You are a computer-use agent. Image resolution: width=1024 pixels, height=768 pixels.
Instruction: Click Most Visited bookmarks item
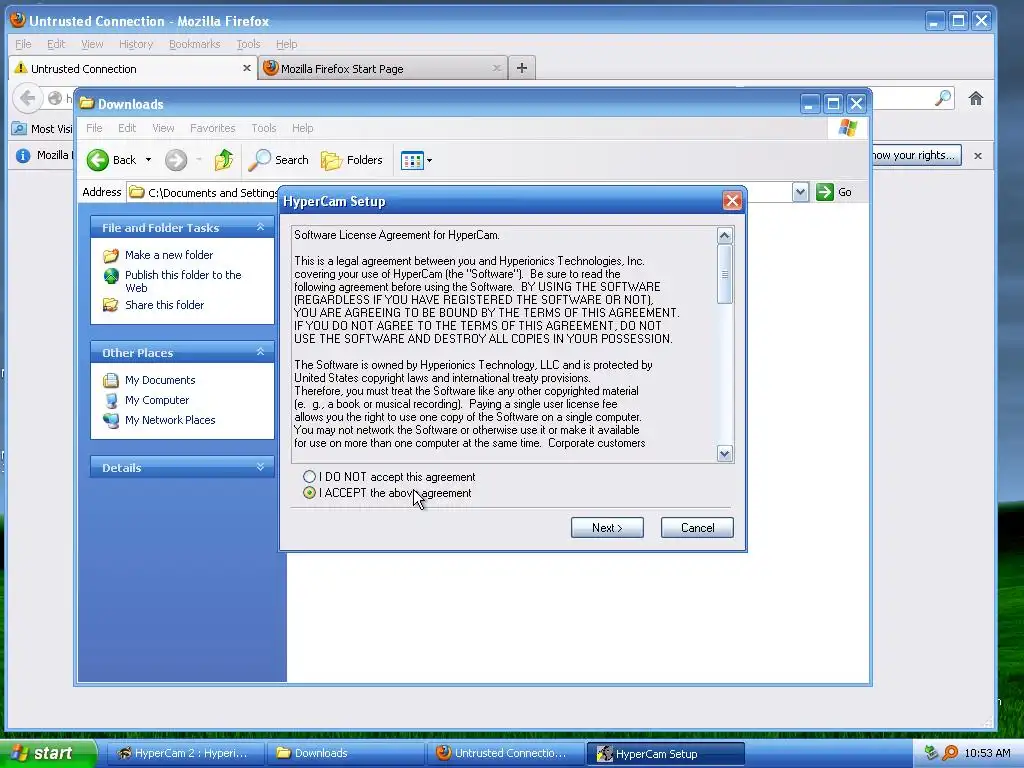pyautogui.click(x=43, y=129)
